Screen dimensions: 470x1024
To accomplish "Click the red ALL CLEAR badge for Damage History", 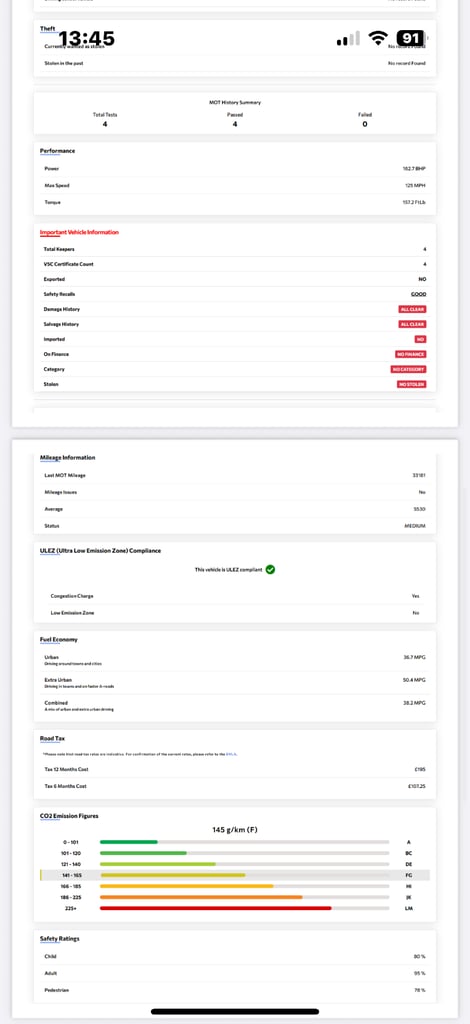I will (413, 309).
